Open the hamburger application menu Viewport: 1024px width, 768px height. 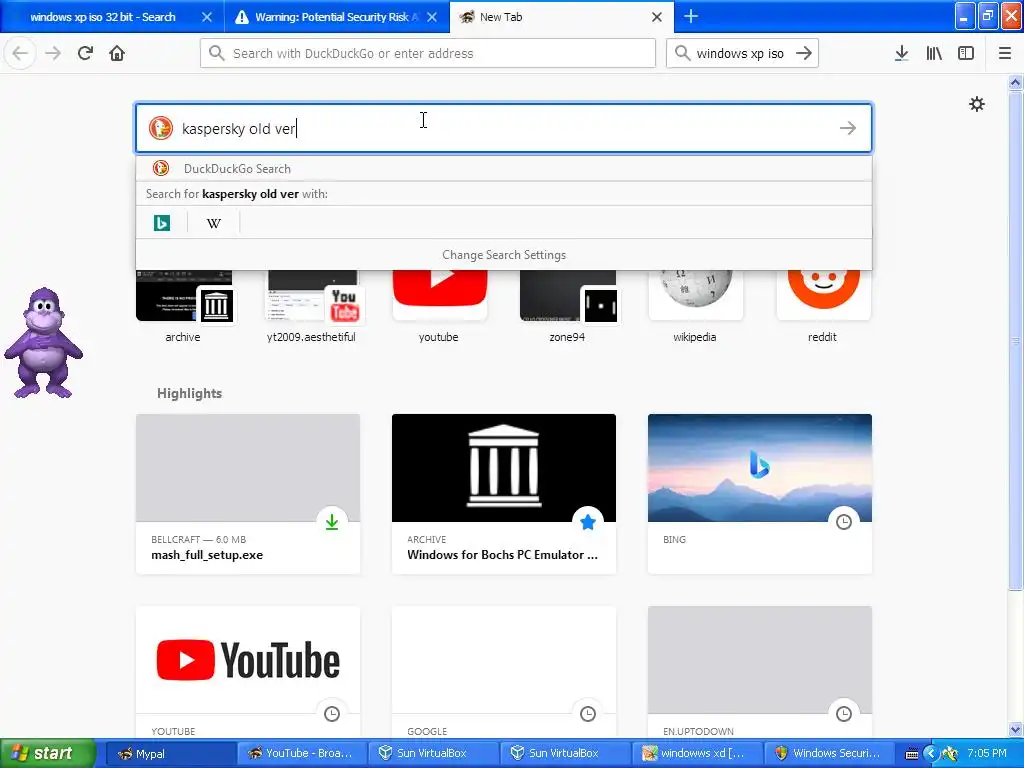pyautogui.click(x=1005, y=53)
